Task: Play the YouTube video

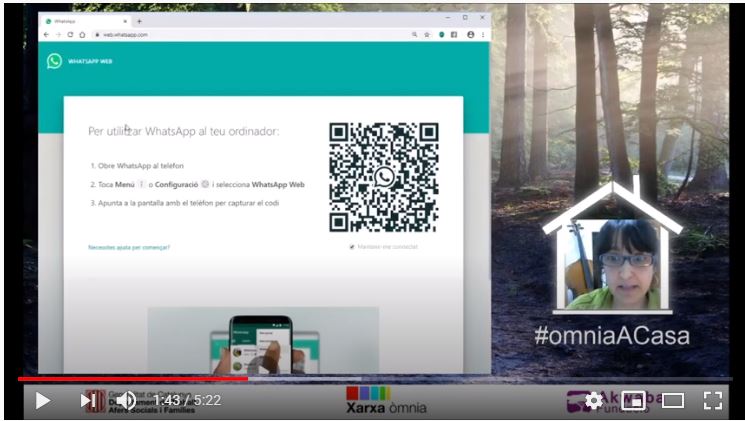Action: [x=42, y=401]
